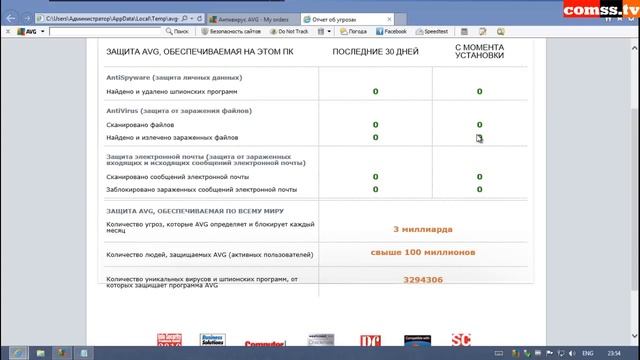Click the AVG toolbar search field
The height and width of the screenshot is (360, 640).
105,31
